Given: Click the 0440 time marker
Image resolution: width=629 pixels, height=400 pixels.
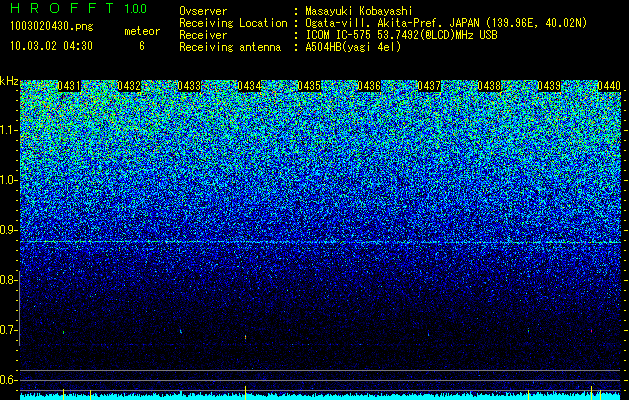Looking at the screenshot, I should (609, 86).
